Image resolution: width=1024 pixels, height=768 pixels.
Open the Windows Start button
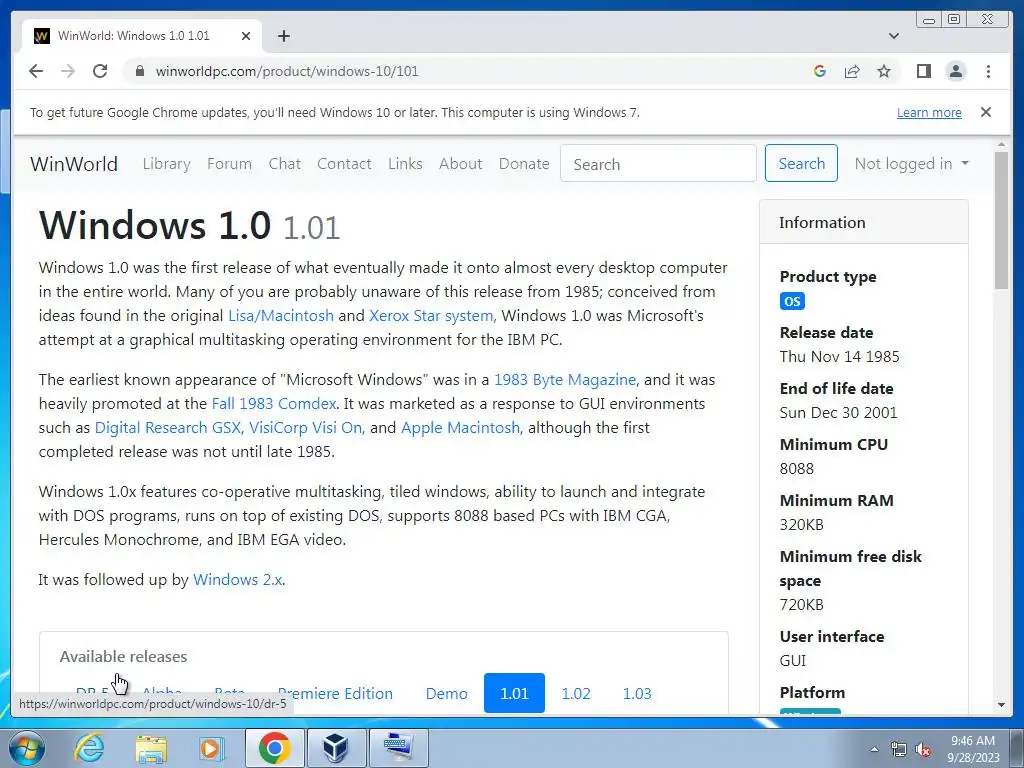point(25,748)
